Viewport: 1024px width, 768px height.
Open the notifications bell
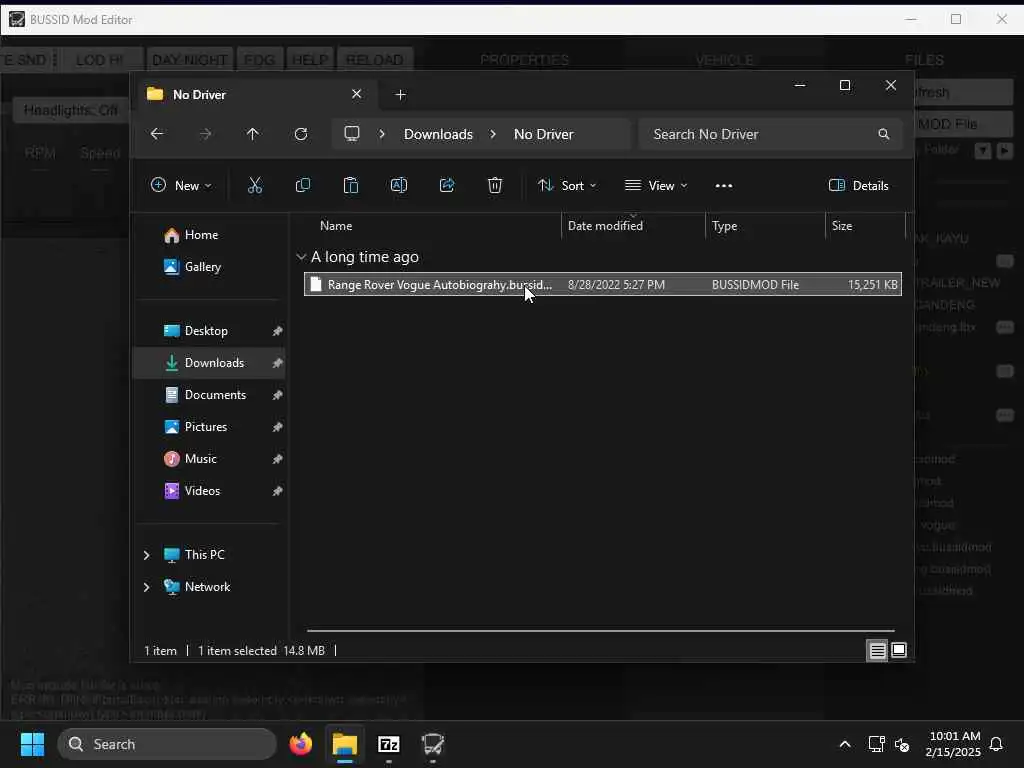997,744
